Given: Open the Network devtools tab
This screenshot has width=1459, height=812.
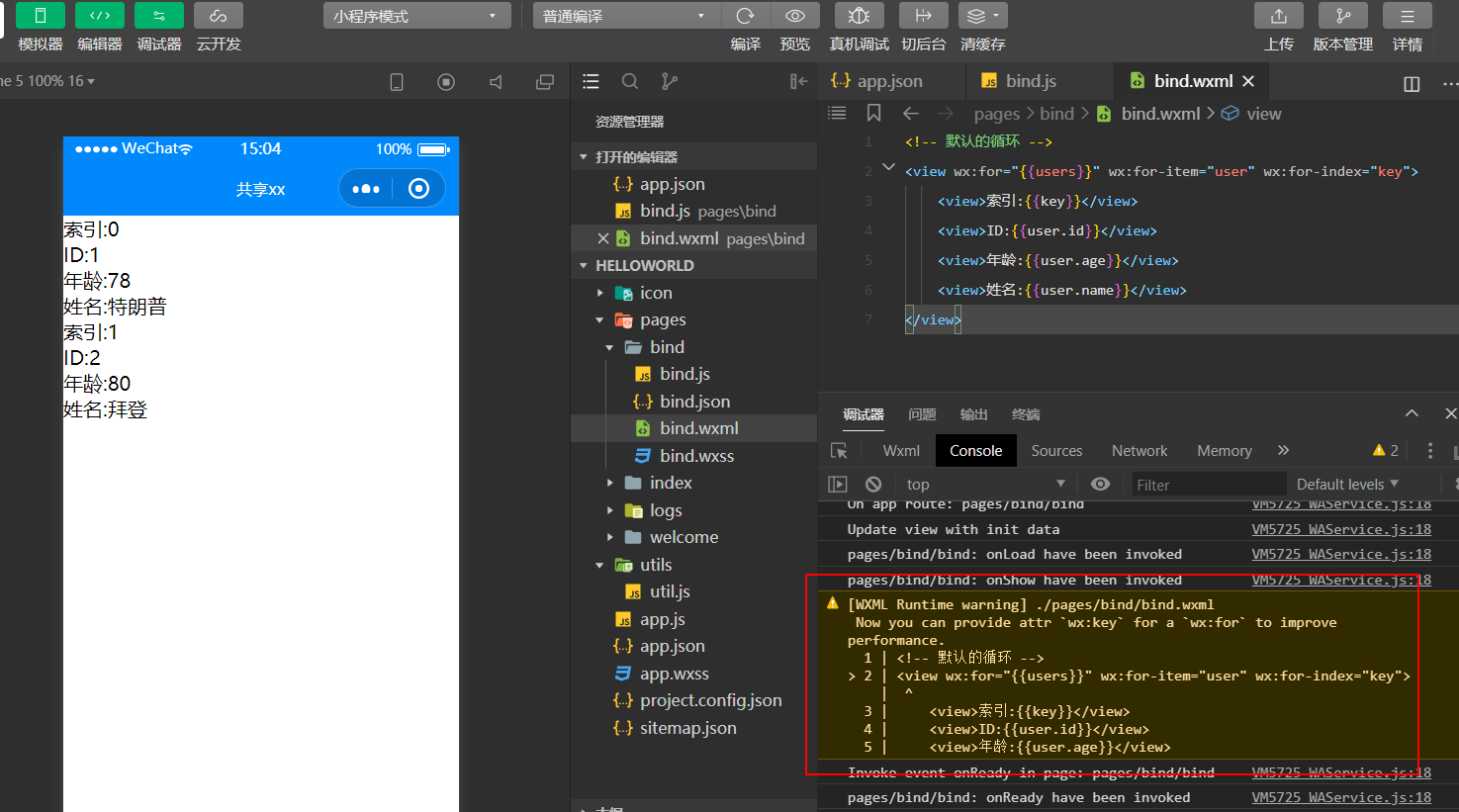Looking at the screenshot, I should pyautogui.click(x=1140, y=451).
